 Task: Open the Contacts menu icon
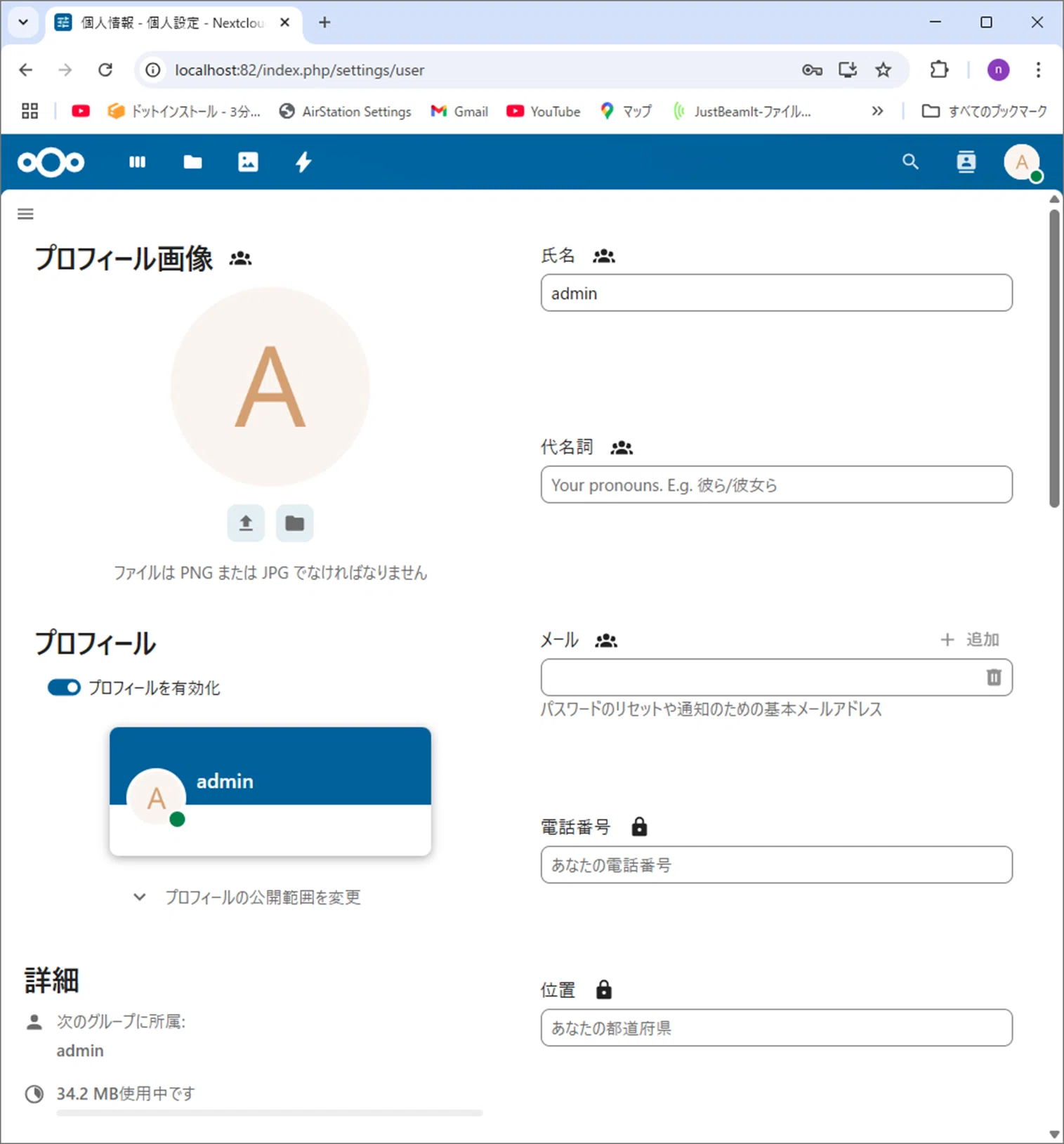[x=966, y=162]
